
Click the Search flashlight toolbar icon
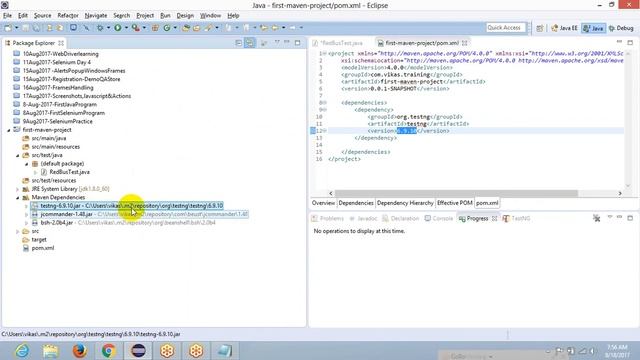[x=208, y=28]
